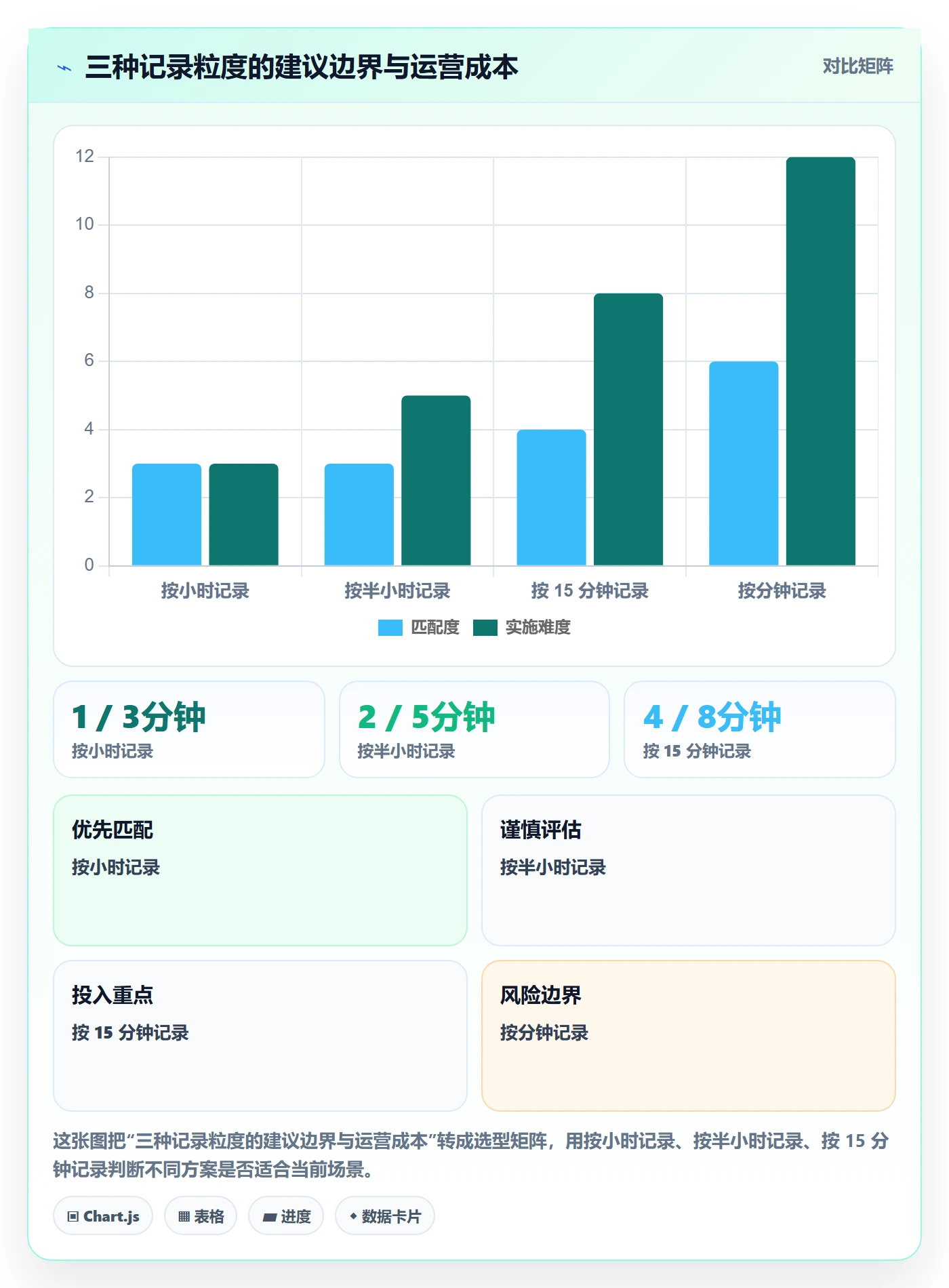Open the 风险边界 matrix card

pyautogui.click(x=689, y=1036)
